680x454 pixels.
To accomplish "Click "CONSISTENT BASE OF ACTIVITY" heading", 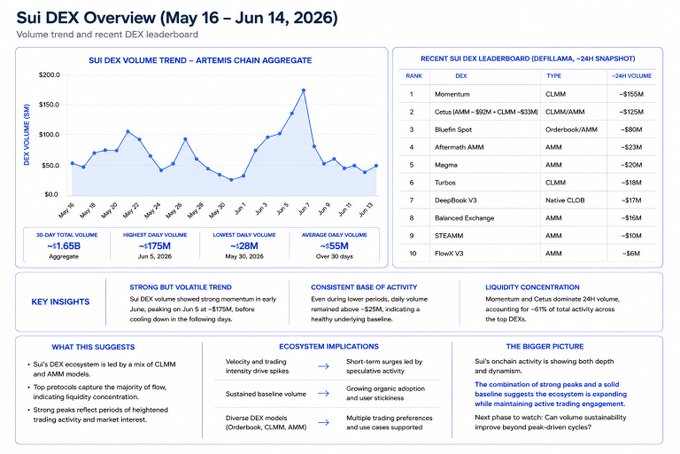I will click(364, 287).
